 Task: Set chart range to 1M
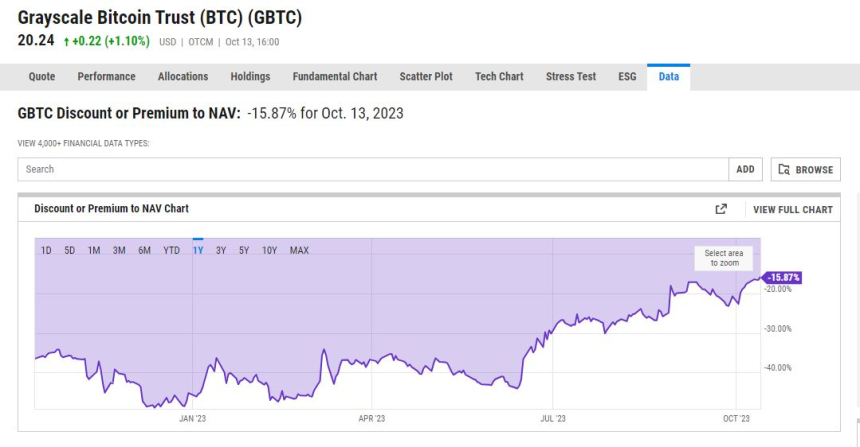pos(94,251)
